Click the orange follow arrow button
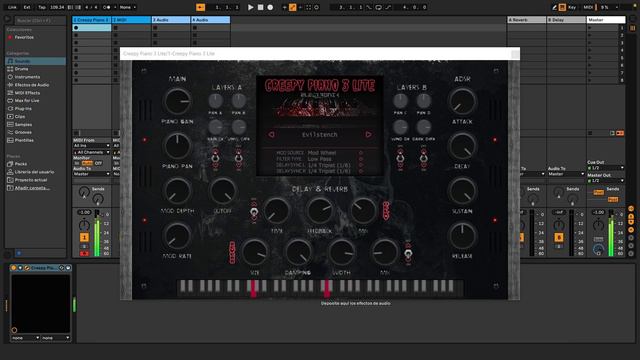Screen dimensions: 640x360 click(x=200, y=7)
